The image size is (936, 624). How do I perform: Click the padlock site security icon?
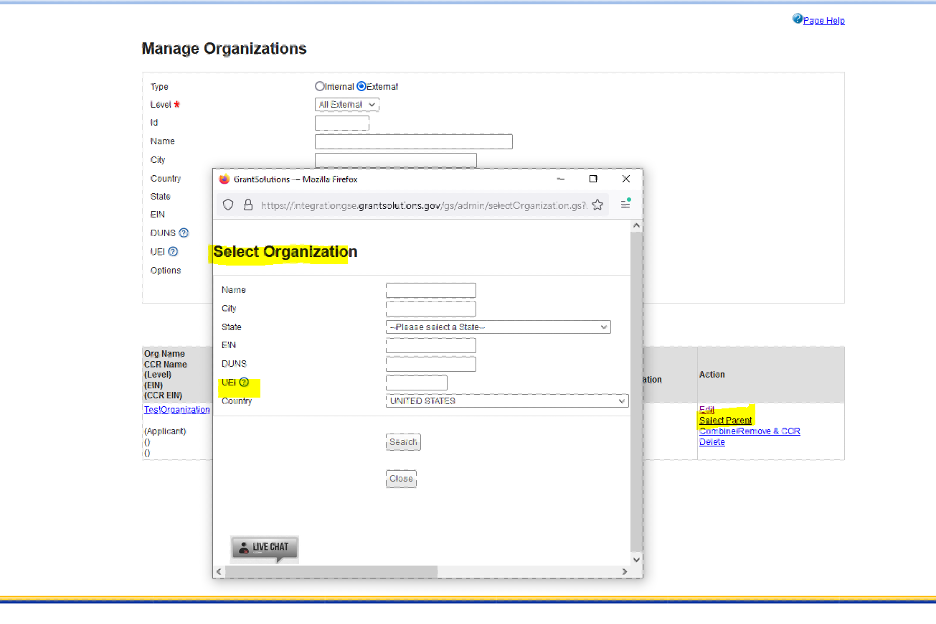247,204
